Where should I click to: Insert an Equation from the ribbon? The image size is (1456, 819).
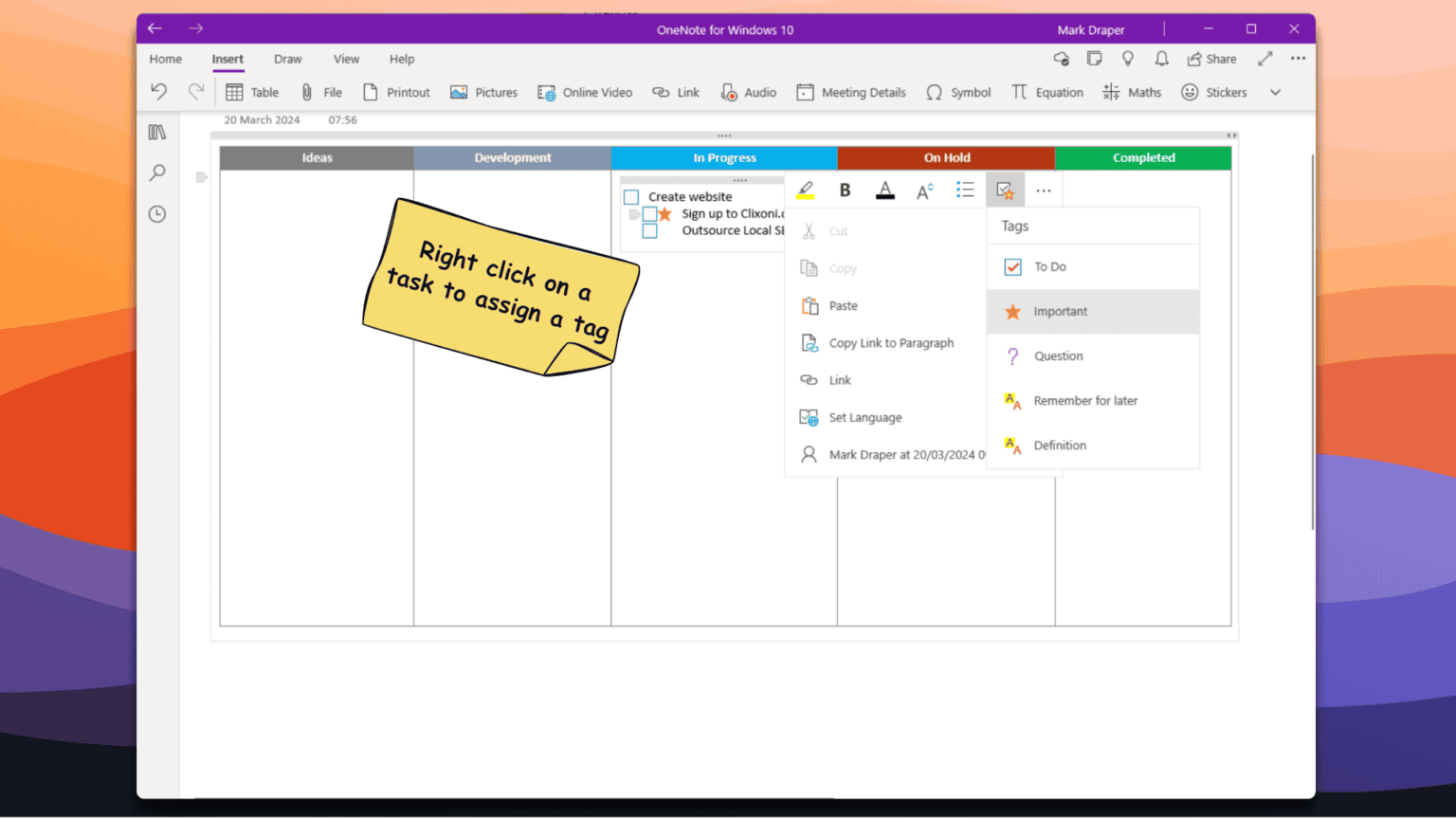pos(1047,92)
